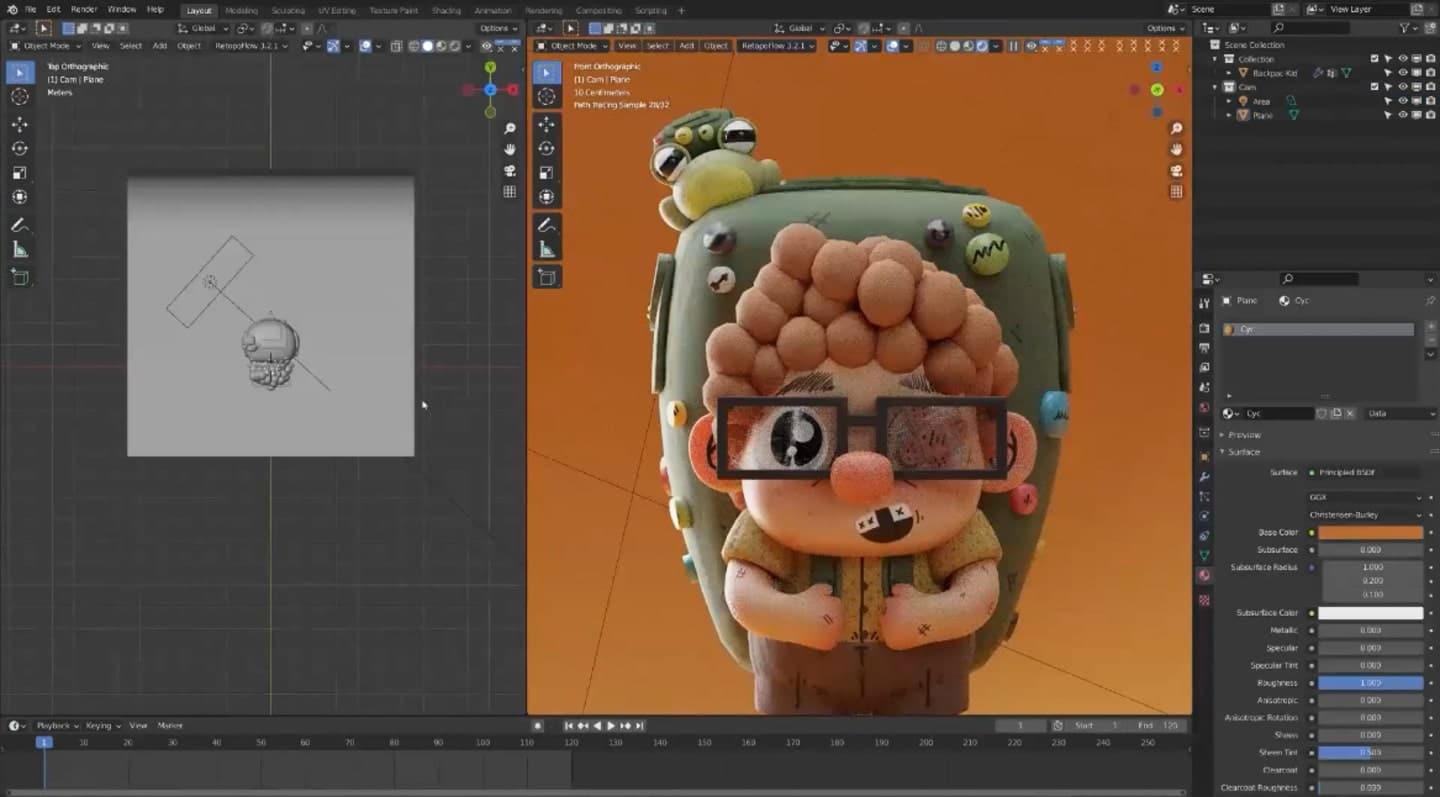Open the Render menu in the top bar
Viewport: 1440px width, 797px height.
tap(83, 10)
